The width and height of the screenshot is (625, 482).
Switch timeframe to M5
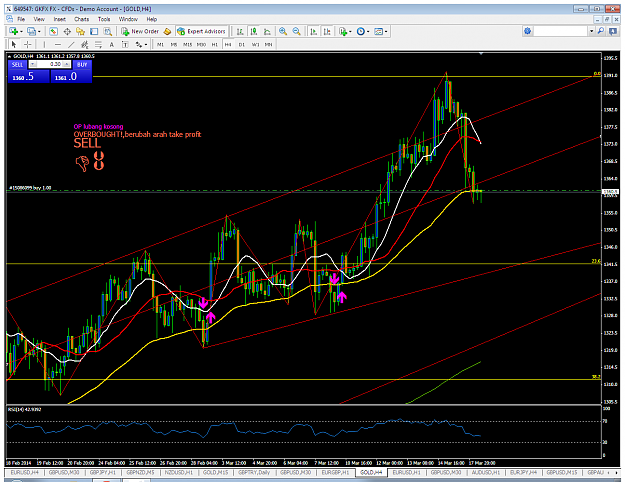coord(174,45)
